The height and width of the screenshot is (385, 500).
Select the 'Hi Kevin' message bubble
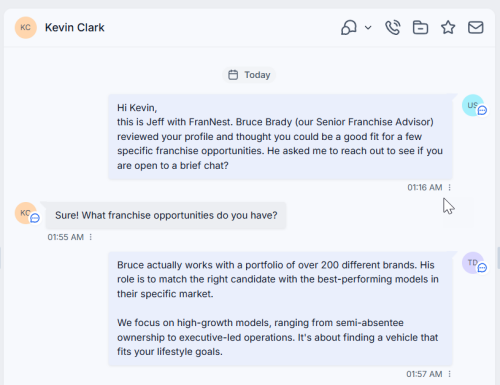click(x=280, y=137)
